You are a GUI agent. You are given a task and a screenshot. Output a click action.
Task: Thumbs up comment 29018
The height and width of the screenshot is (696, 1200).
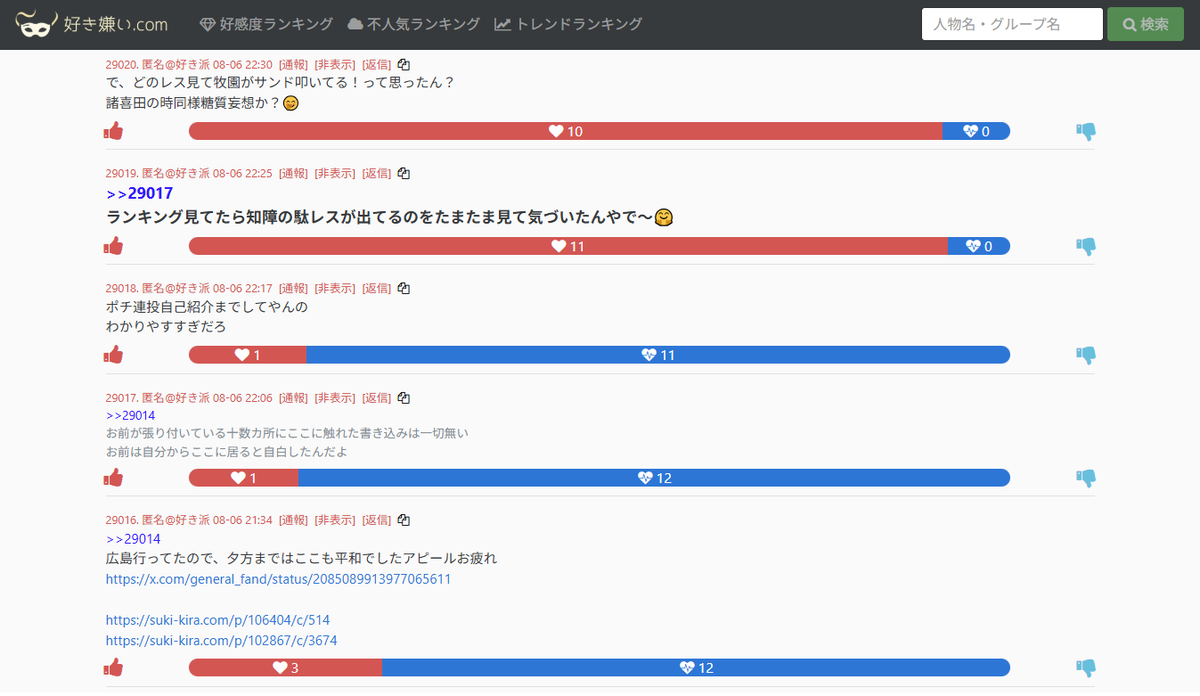(x=113, y=355)
